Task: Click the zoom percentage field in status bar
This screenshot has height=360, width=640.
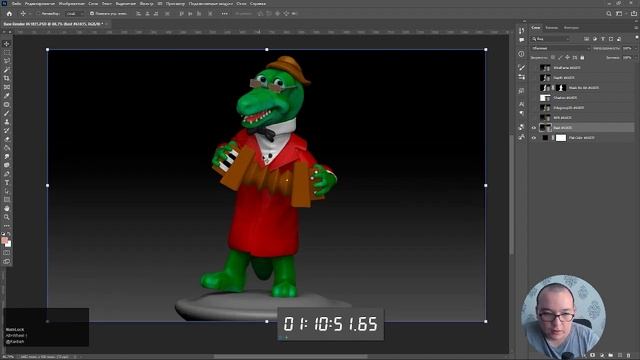Action: coord(8,357)
